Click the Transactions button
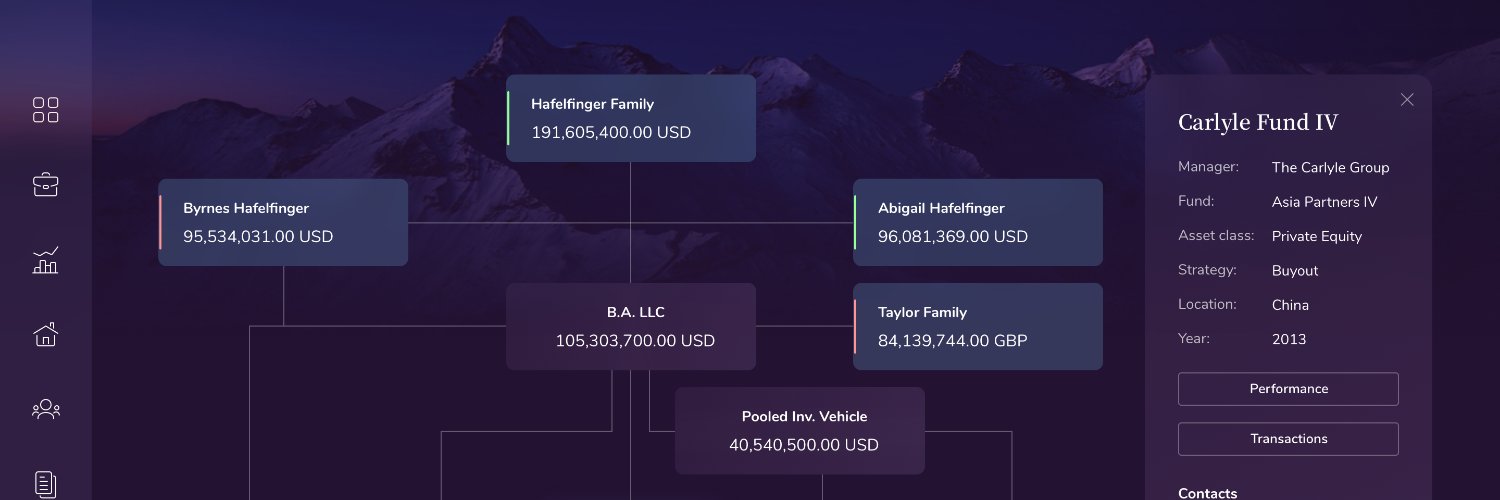 point(1288,439)
